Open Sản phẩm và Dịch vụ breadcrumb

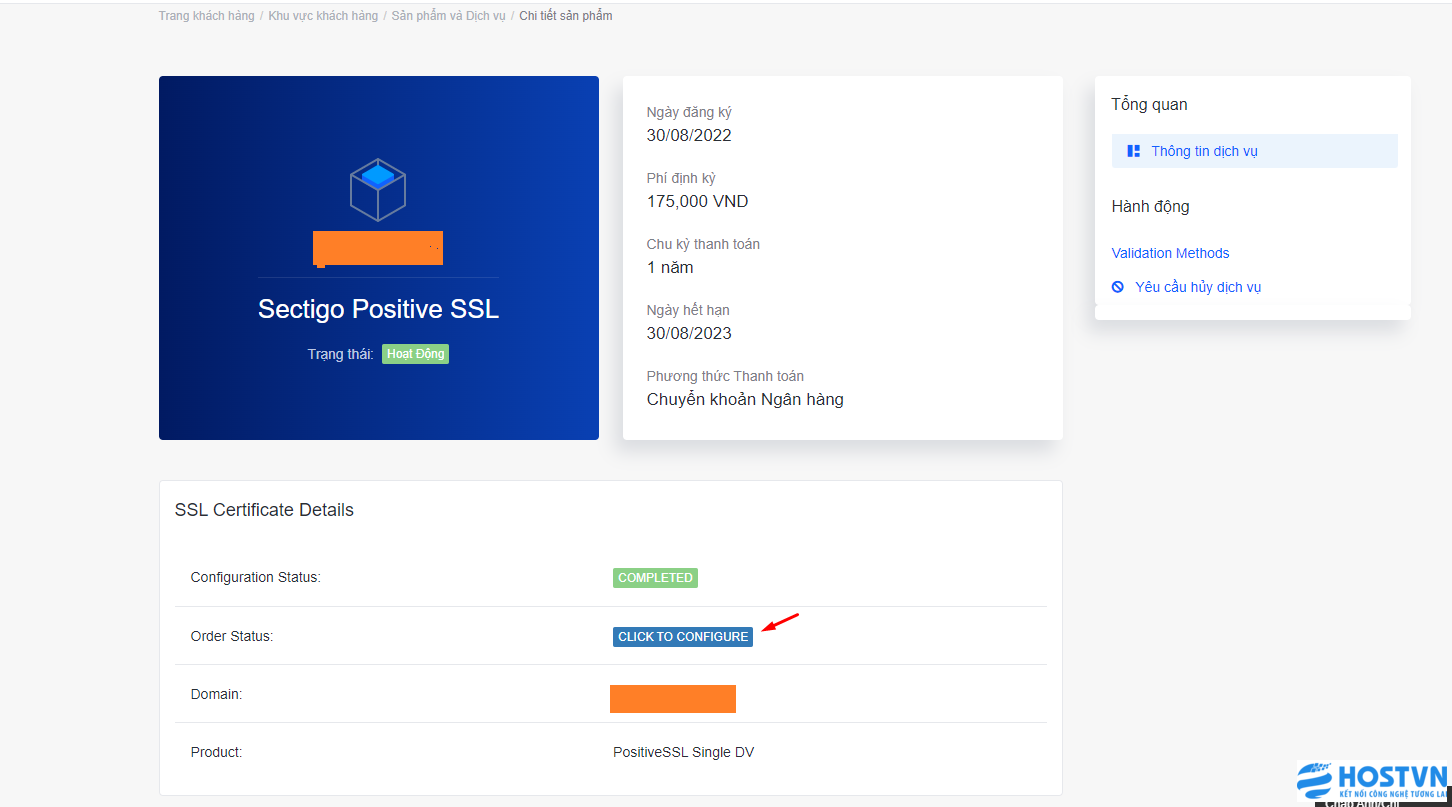pyautogui.click(x=448, y=16)
